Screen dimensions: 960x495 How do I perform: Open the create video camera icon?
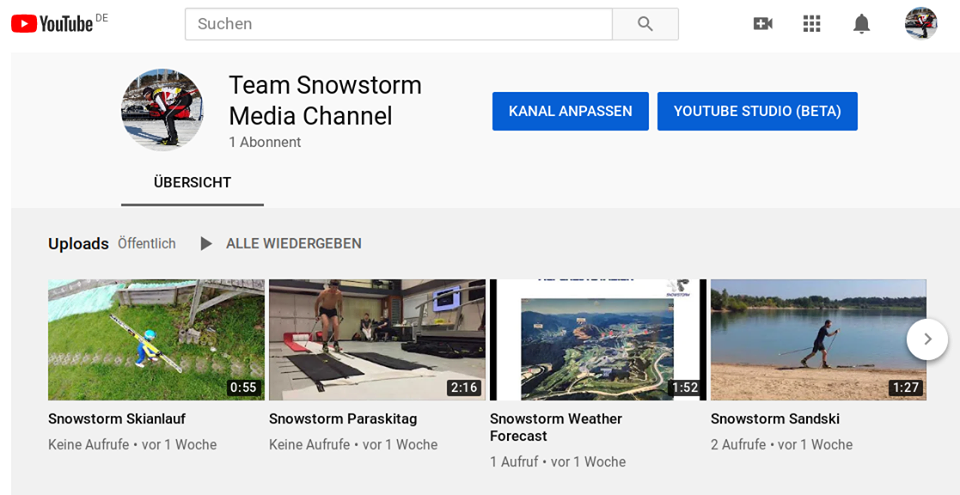click(x=762, y=24)
